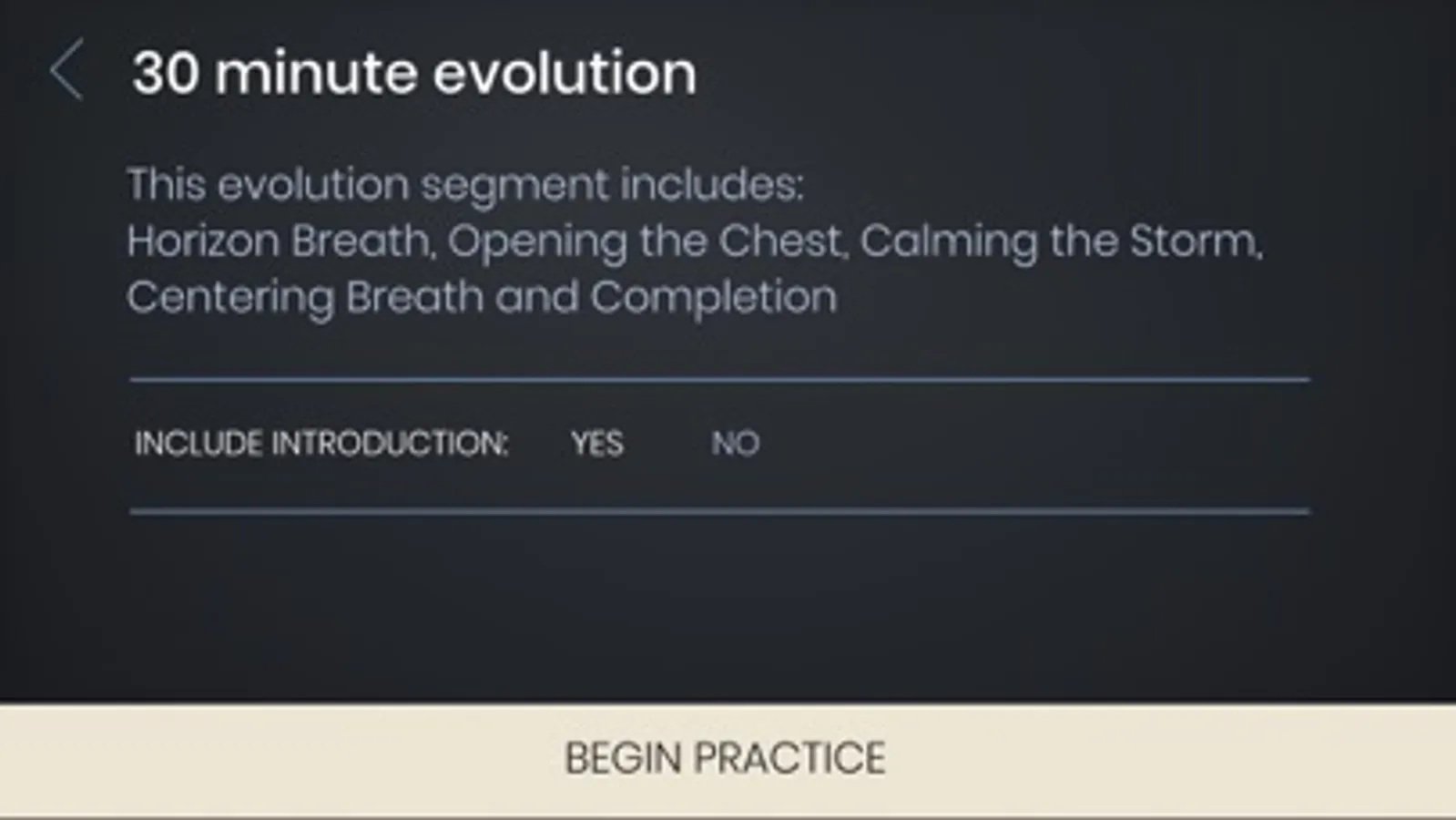
Task: Tap the word "BEGIN" on the bottom bar
Action: (x=623, y=758)
